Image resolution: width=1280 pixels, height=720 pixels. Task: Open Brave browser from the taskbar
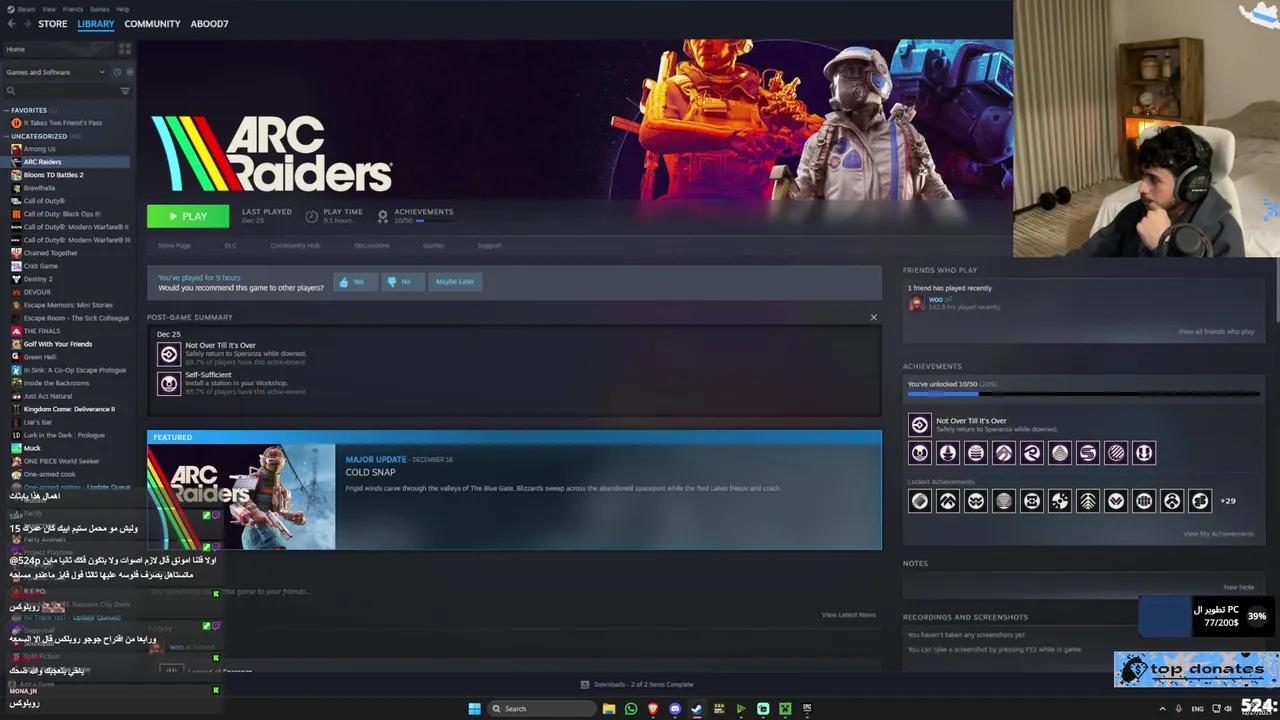pos(653,709)
